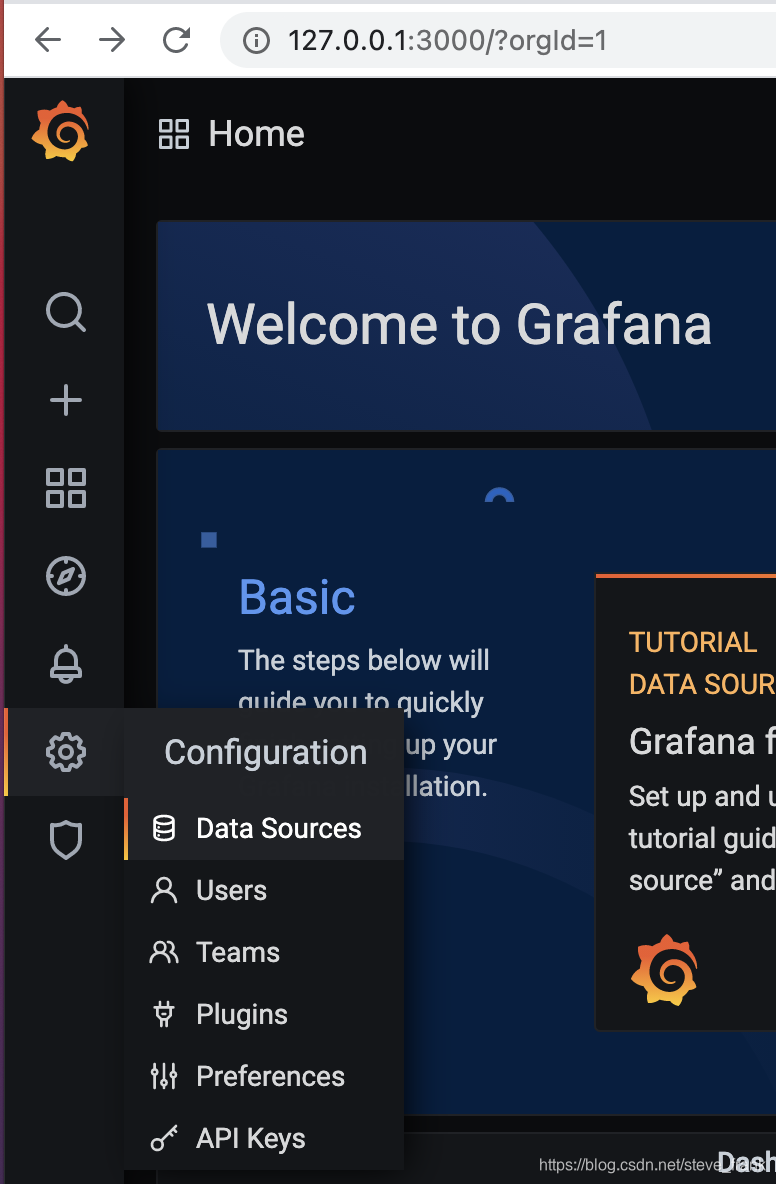Screen dimensions: 776x1184
Task: Open the Search magnifier icon
Action: coord(66,311)
